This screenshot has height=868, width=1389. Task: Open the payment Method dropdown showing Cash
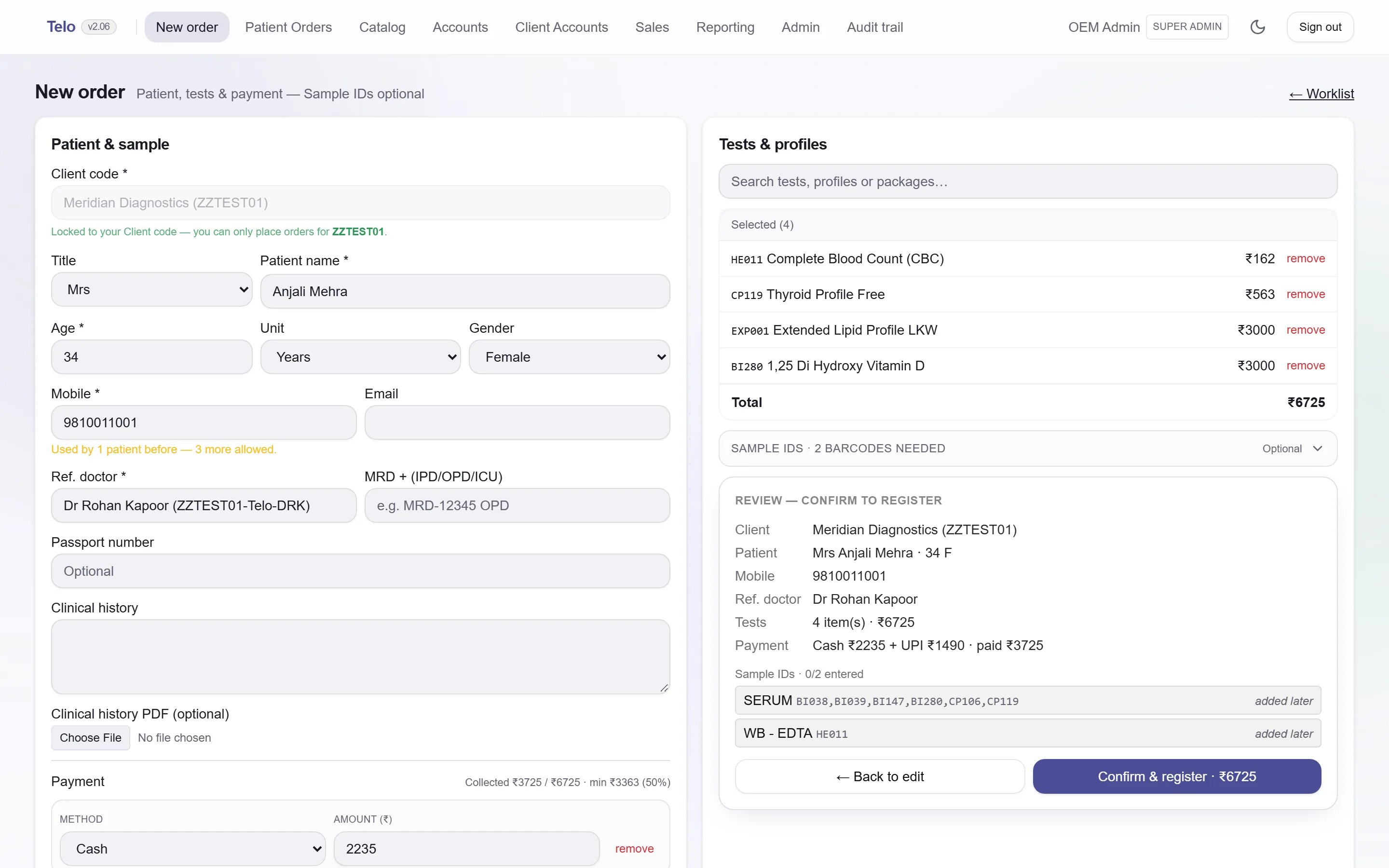coord(193,849)
